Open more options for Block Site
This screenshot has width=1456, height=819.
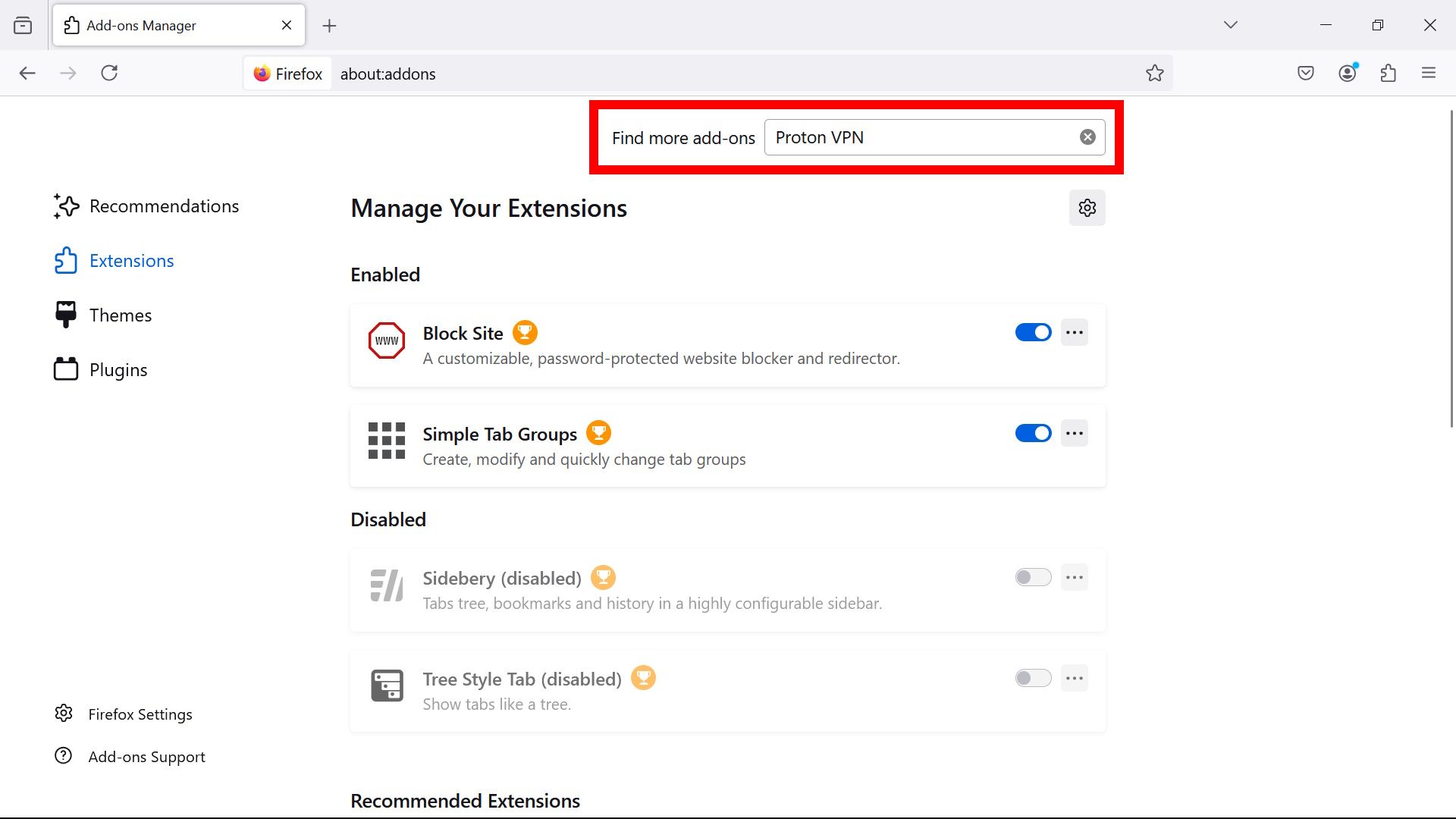tap(1074, 332)
